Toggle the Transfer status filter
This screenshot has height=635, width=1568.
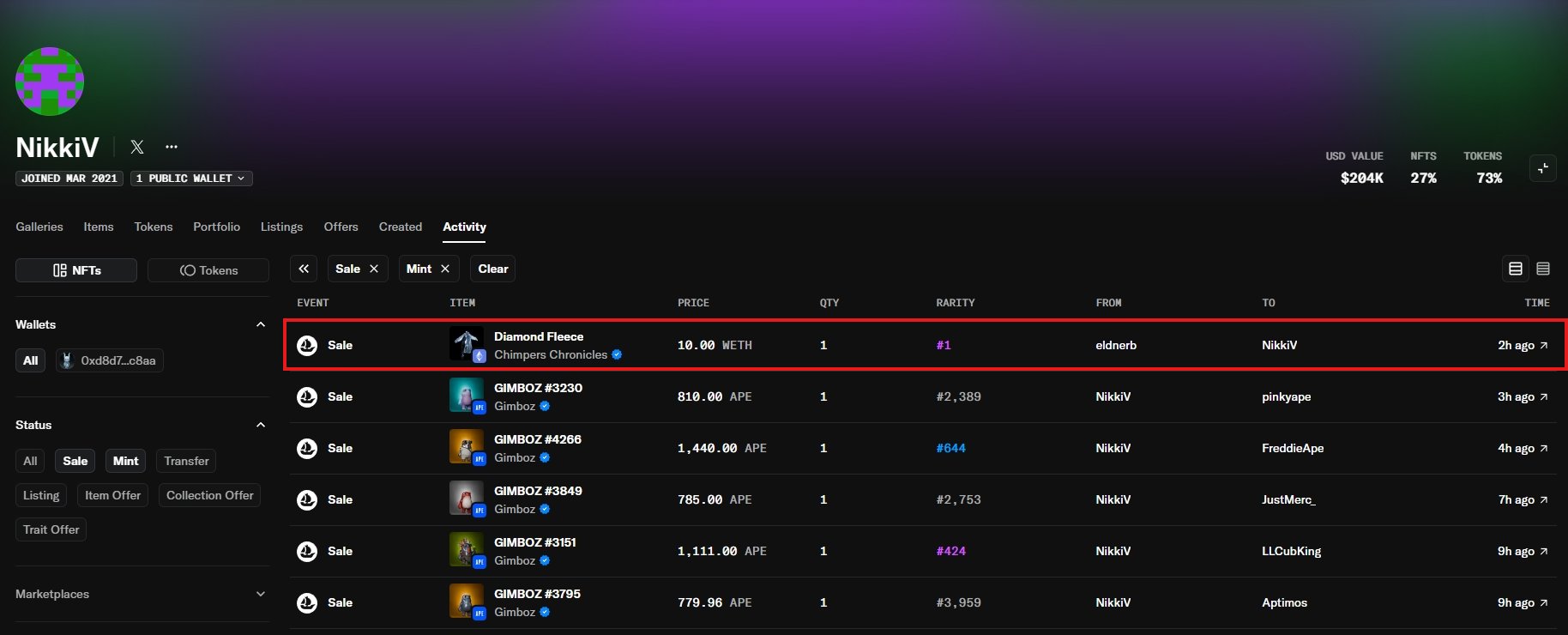point(186,461)
